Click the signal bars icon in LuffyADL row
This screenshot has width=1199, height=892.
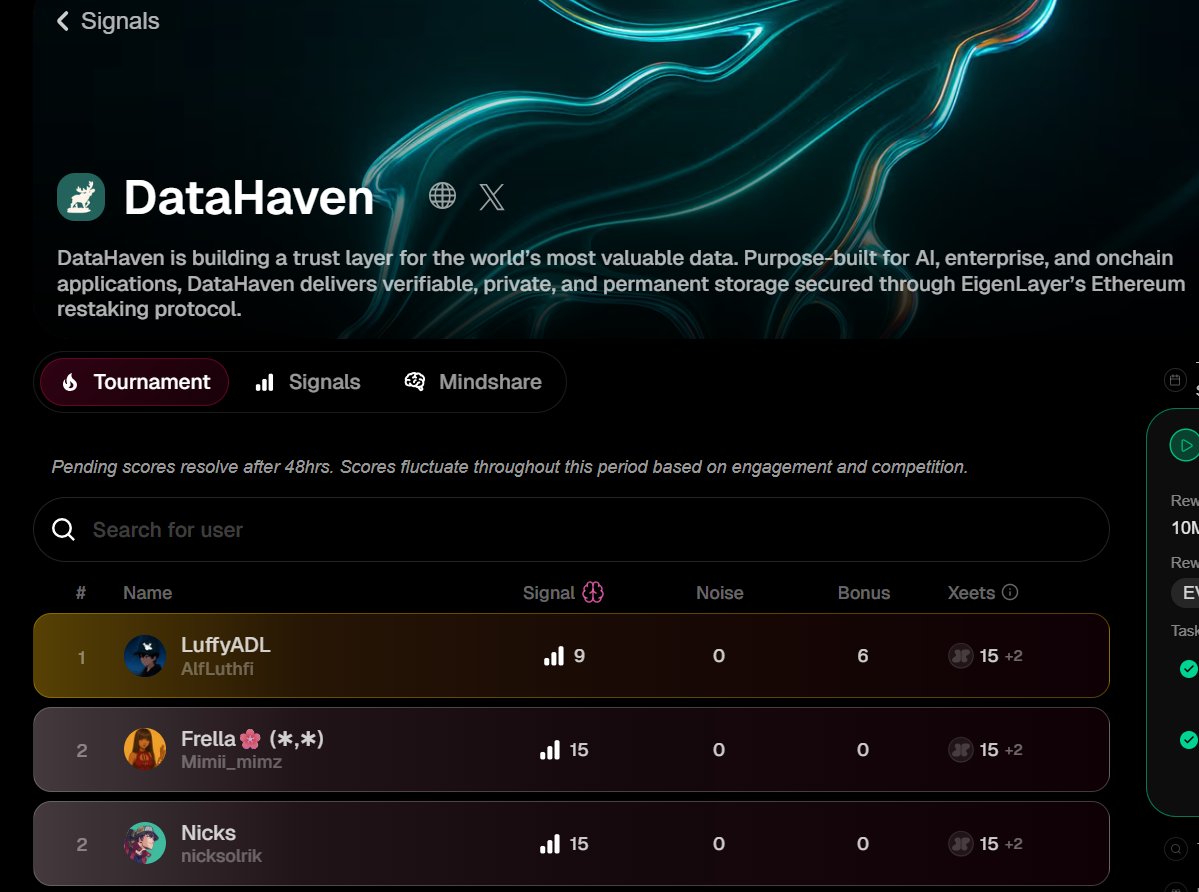[554, 656]
